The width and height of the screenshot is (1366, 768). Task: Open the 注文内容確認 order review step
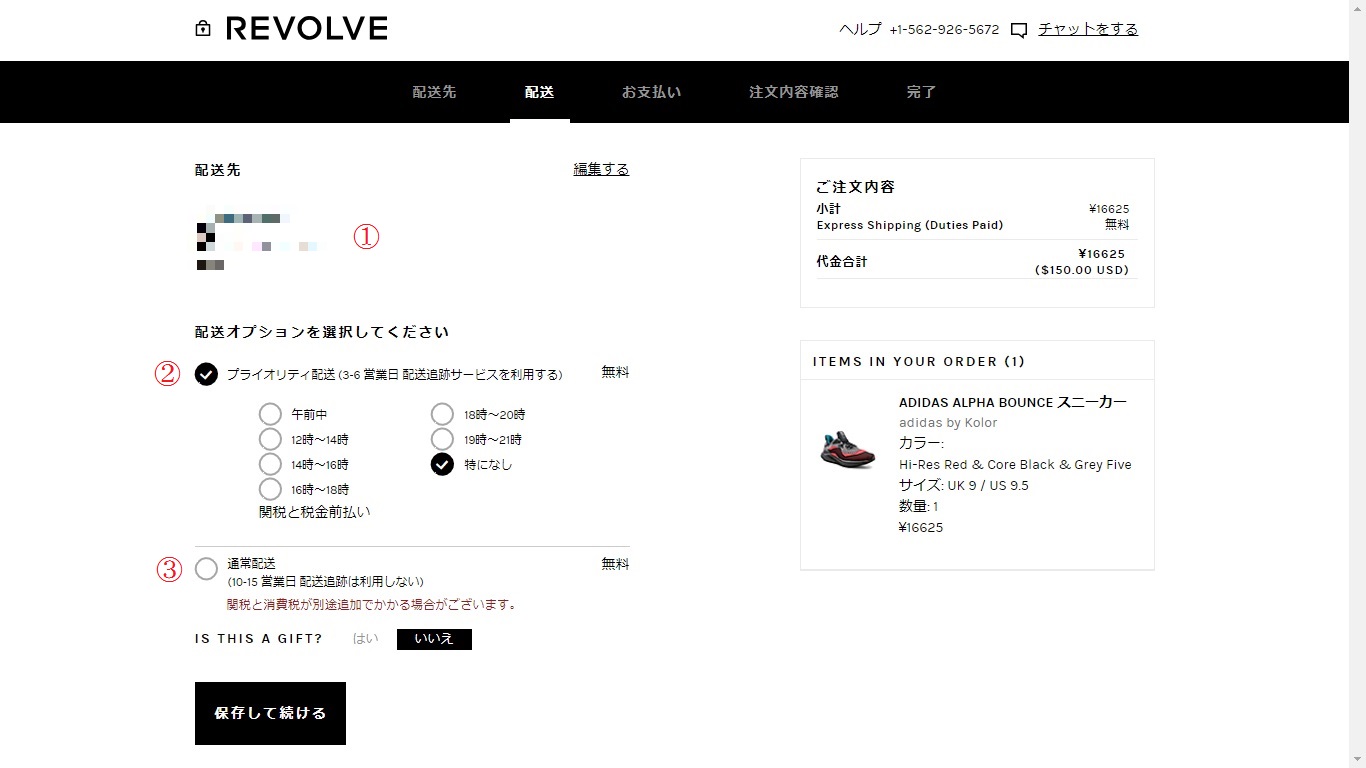pos(794,92)
